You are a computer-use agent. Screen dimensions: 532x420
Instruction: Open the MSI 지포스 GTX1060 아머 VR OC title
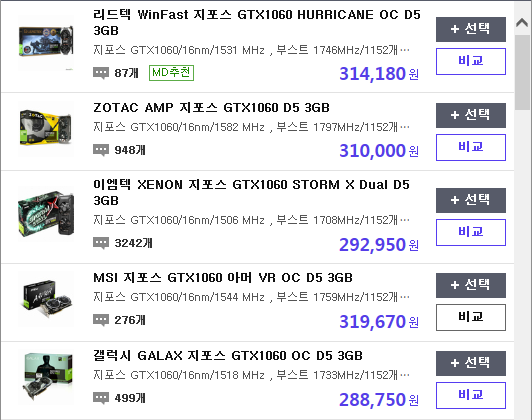tap(223, 278)
